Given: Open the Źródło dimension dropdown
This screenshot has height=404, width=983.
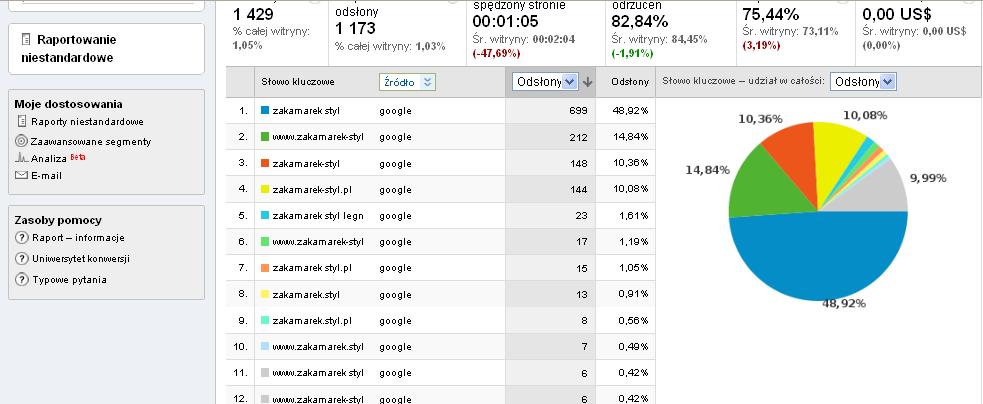Looking at the screenshot, I should [x=407, y=82].
